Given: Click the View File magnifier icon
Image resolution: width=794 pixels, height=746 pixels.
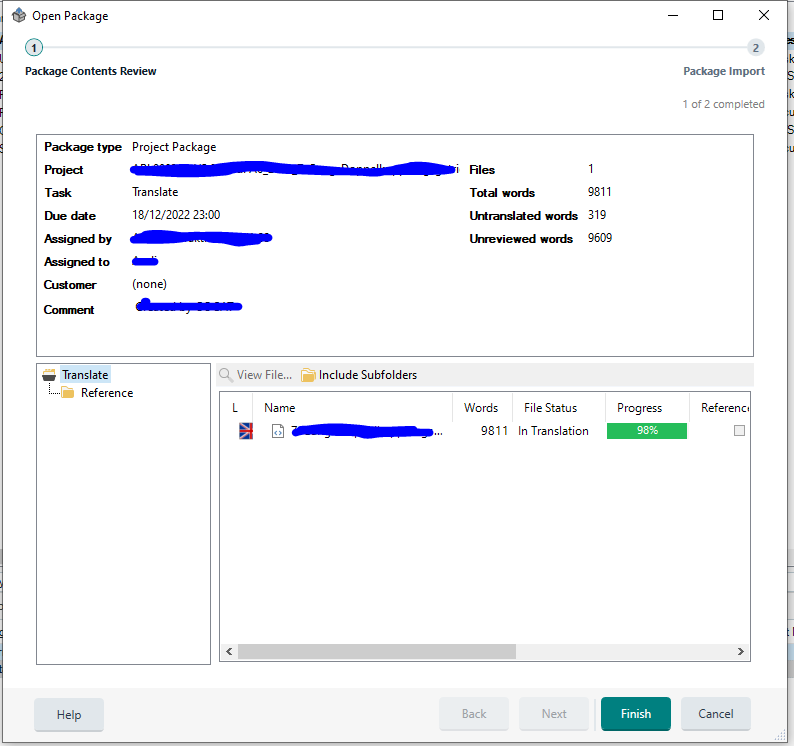Looking at the screenshot, I should [x=225, y=375].
